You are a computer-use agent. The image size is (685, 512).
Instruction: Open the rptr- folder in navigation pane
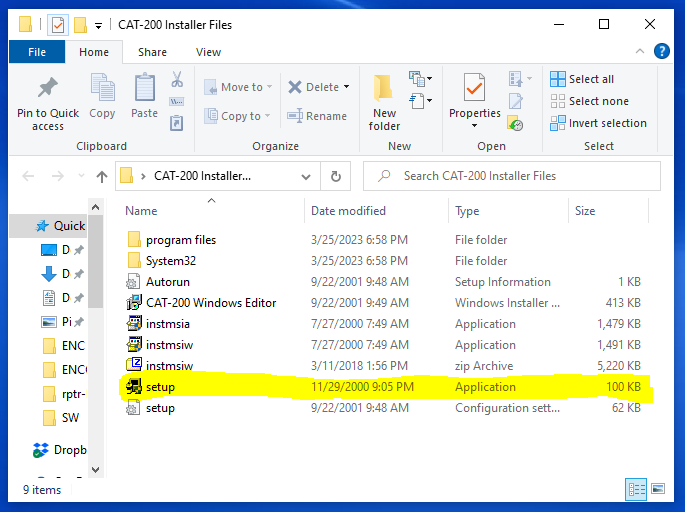tap(64, 394)
